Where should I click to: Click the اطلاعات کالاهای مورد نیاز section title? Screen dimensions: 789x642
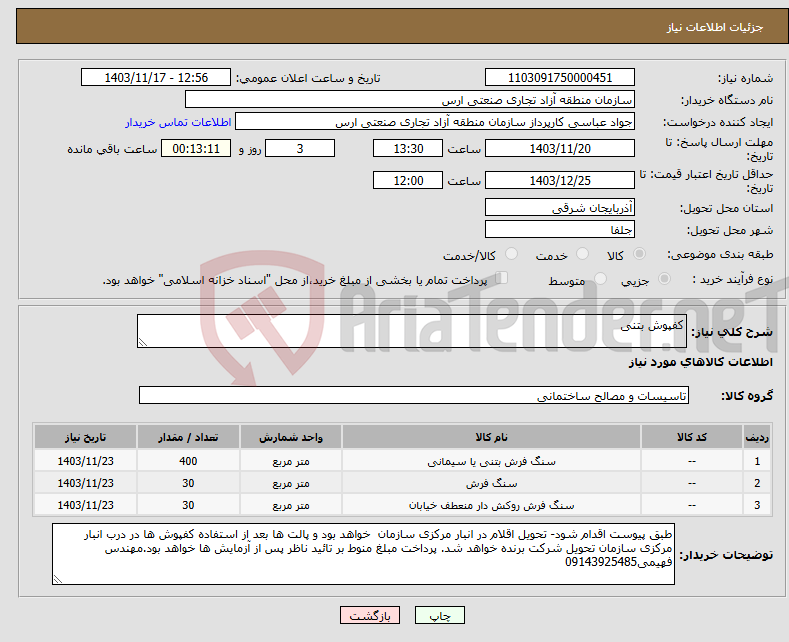click(700, 362)
